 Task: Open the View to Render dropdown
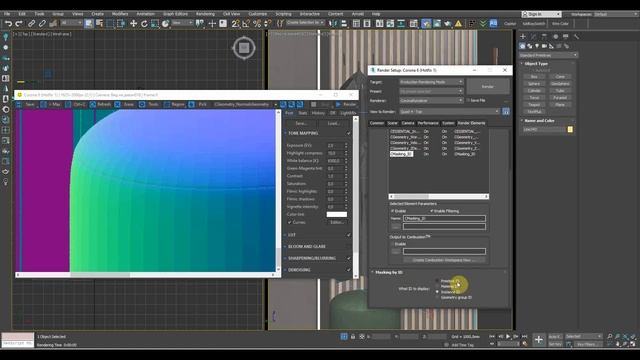click(x=449, y=111)
